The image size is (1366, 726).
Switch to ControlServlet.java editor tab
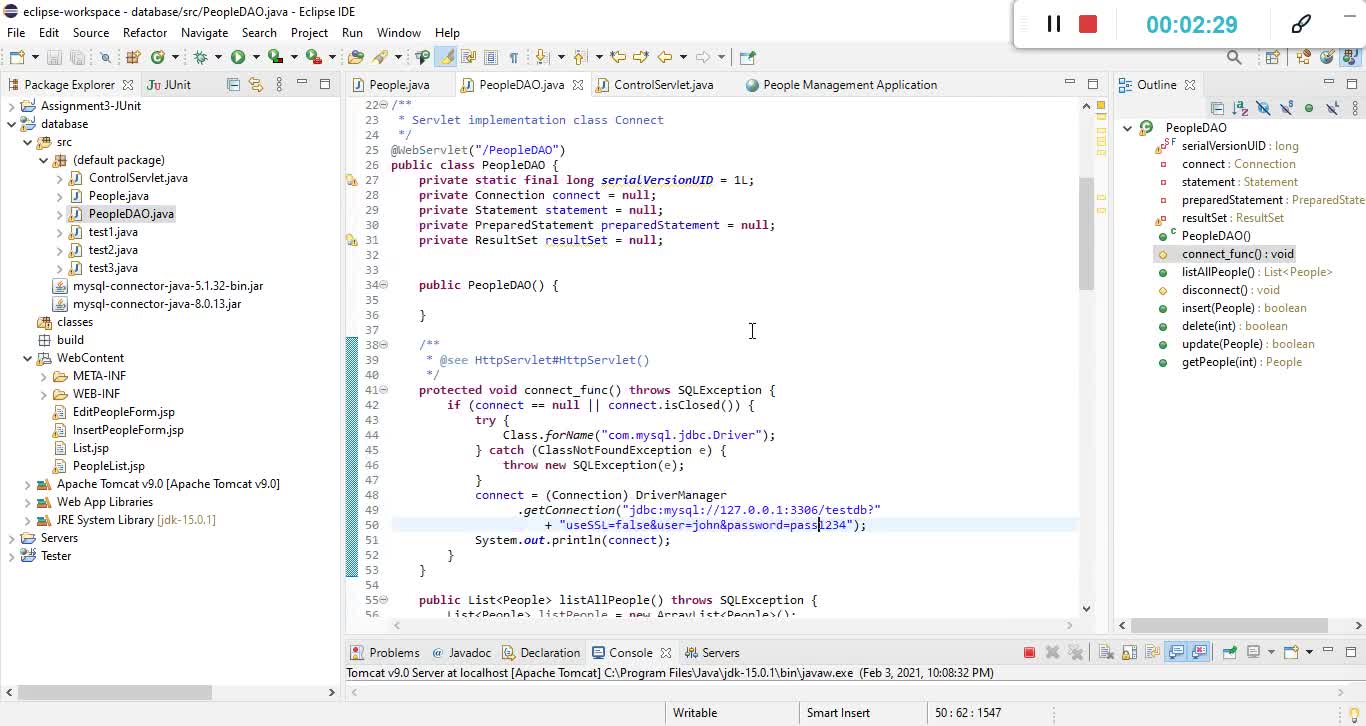[663, 85]
